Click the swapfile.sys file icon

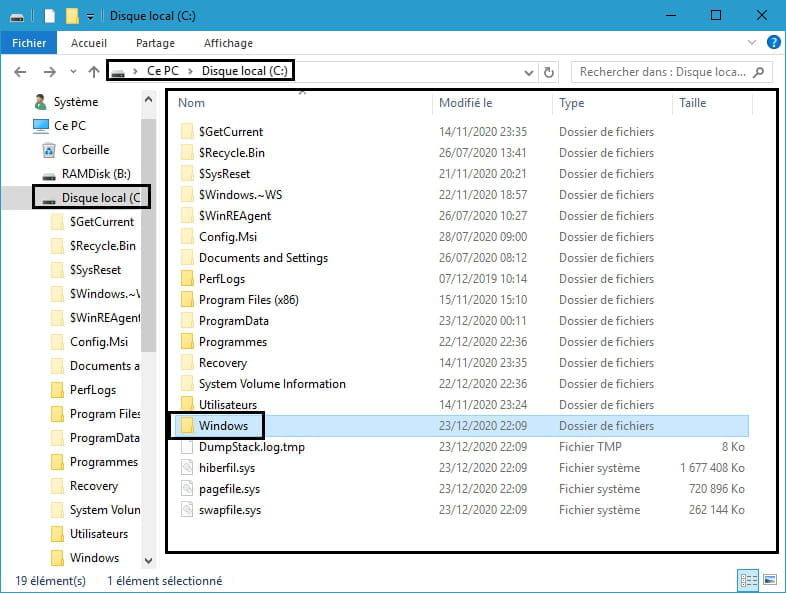[x=187, y=510]
